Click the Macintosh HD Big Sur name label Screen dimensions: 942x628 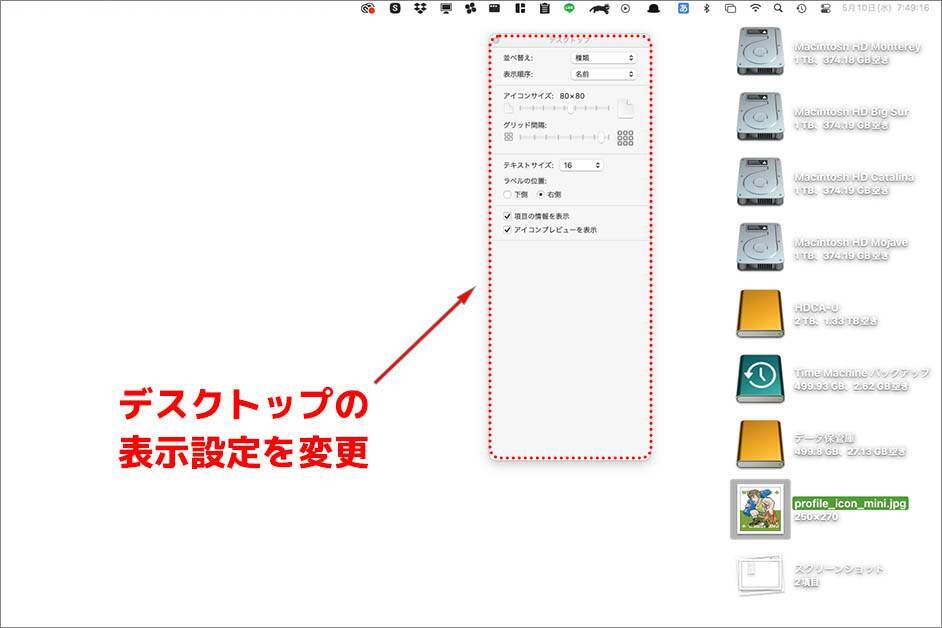click(x=851, y=112)
